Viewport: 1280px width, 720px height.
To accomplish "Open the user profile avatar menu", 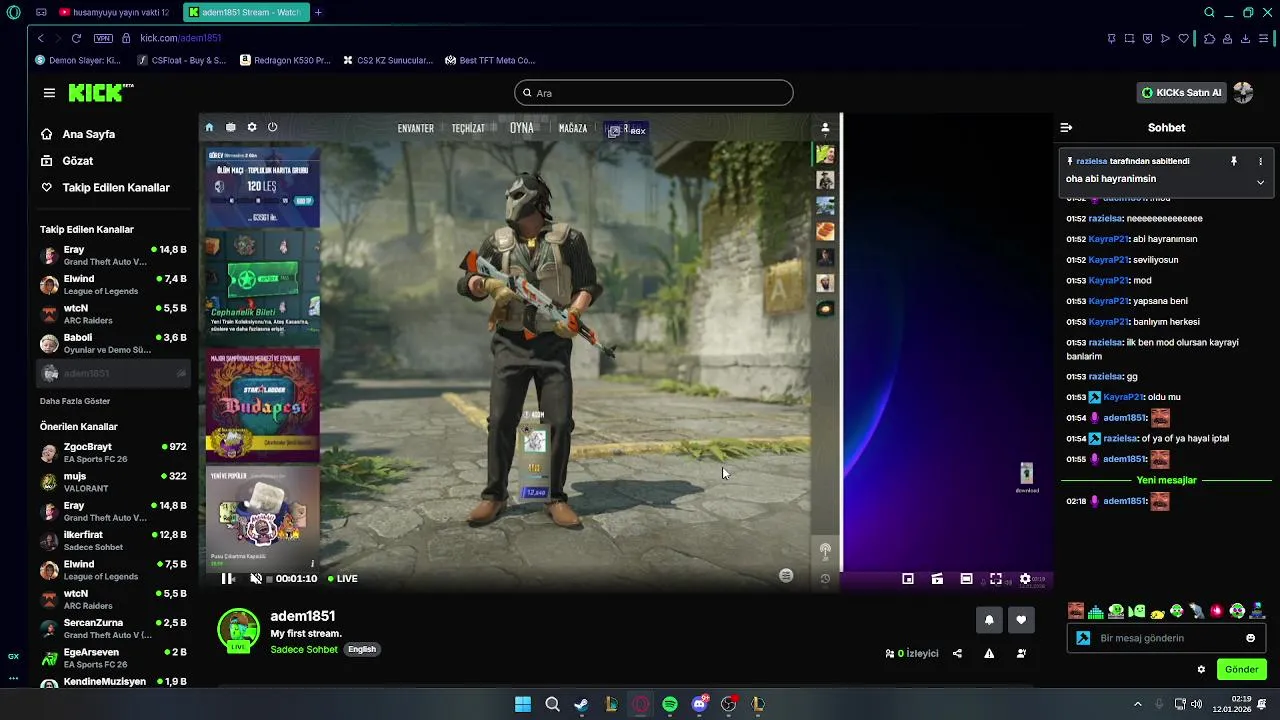I will [x=1243, y=93].
